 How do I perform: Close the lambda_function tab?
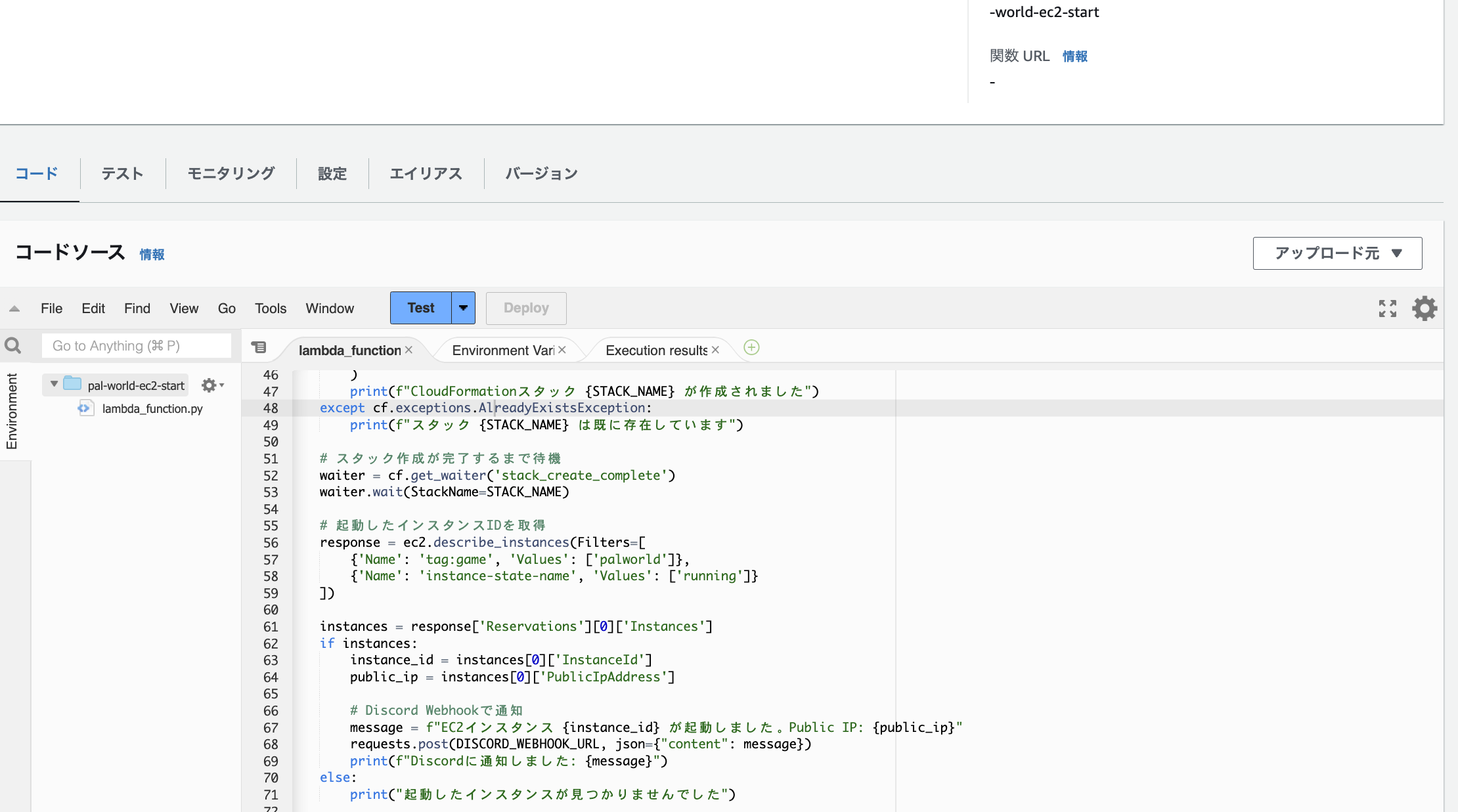pyautogui.click(x=409, y=350)
